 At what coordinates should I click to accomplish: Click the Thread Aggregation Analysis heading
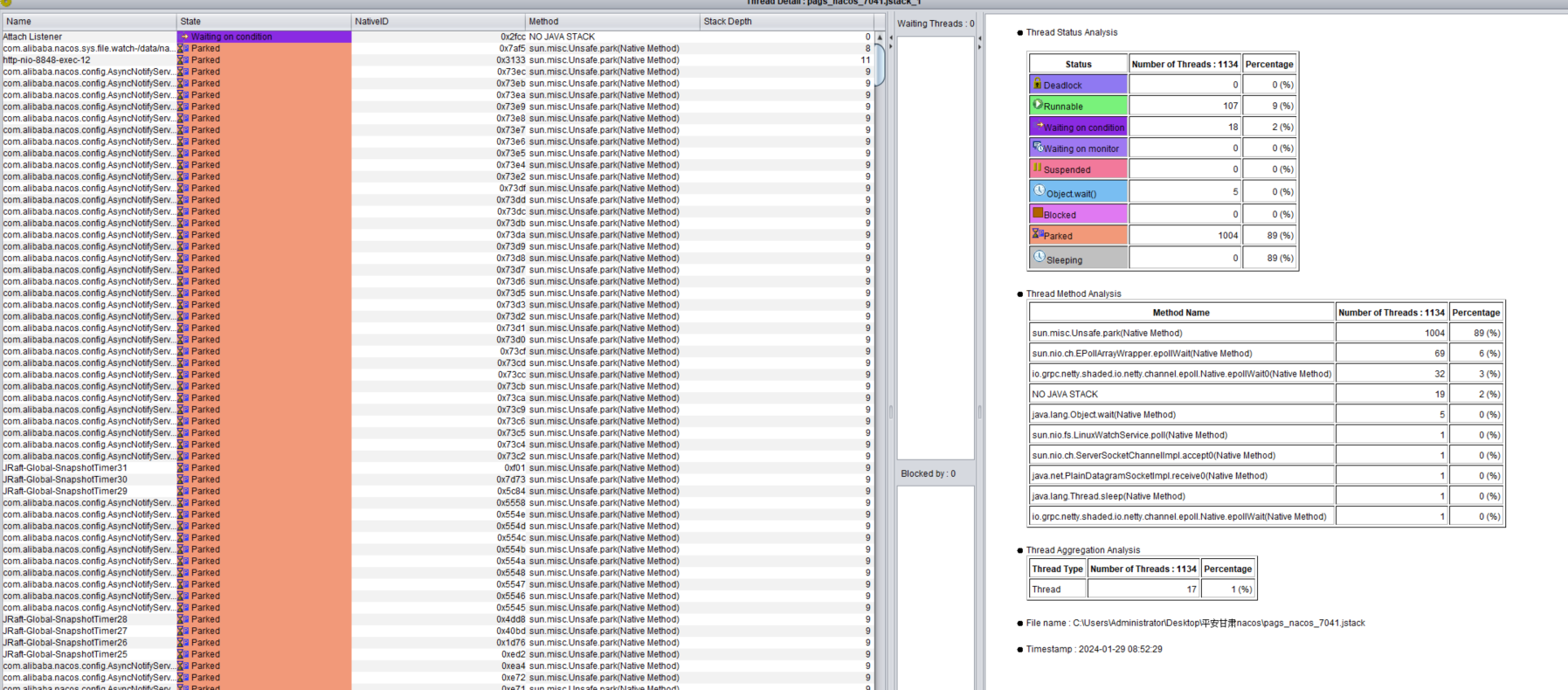(x=1082, y=550)
